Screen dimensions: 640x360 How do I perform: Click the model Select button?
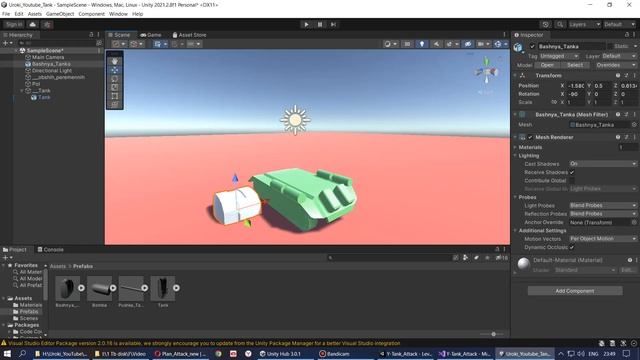point(575,65)
